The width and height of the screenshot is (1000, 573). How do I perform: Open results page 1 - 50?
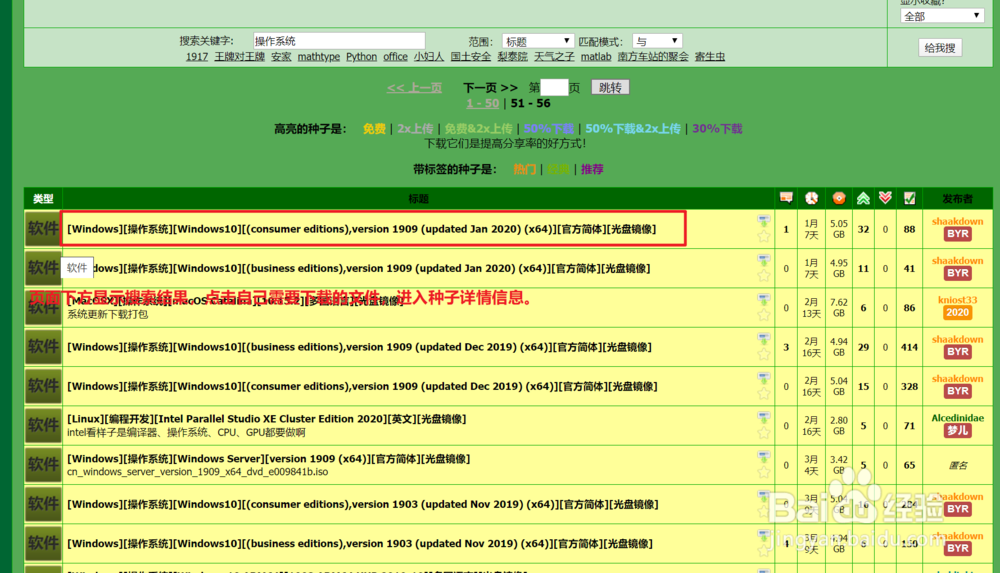482,103
